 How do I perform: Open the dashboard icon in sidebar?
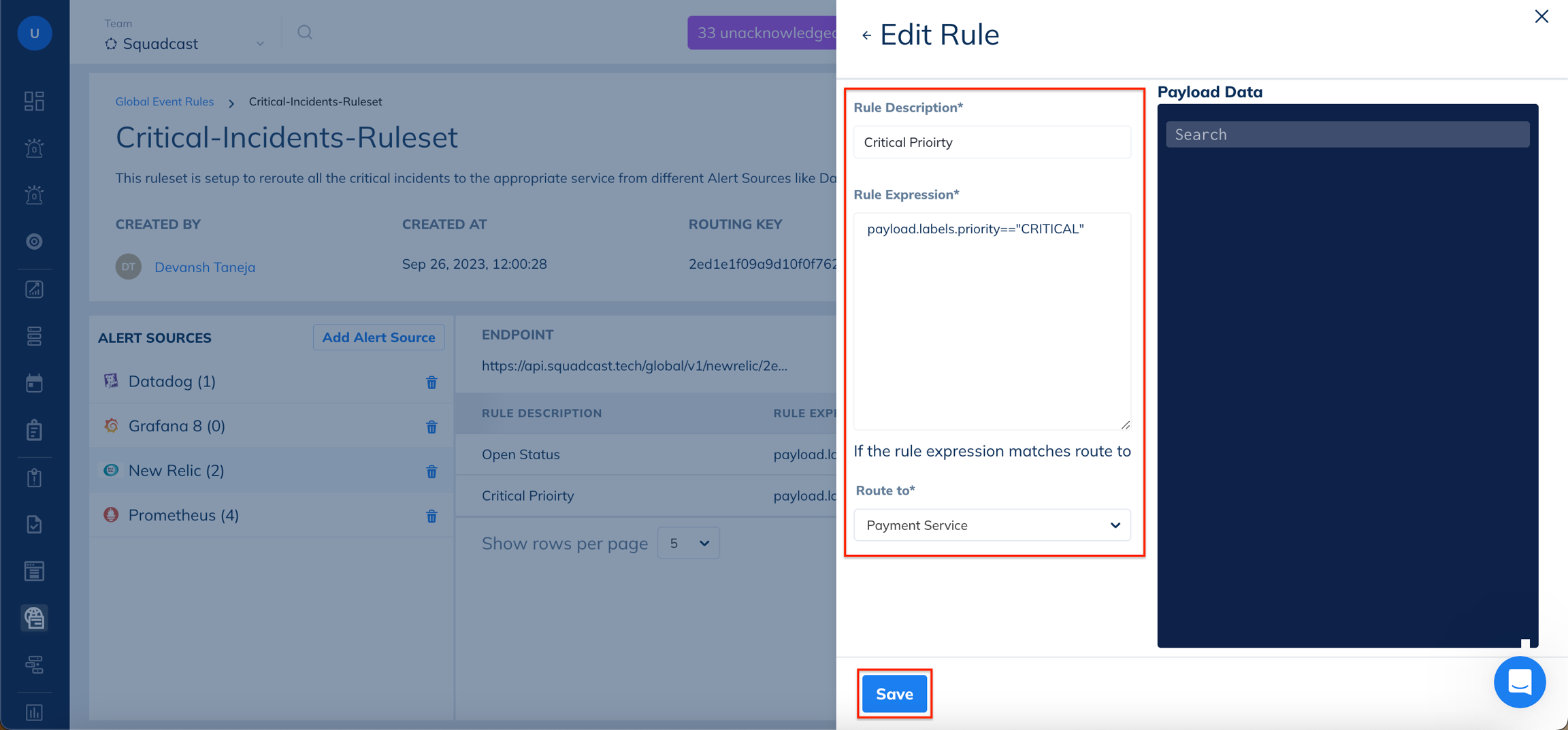click(34, 101)
